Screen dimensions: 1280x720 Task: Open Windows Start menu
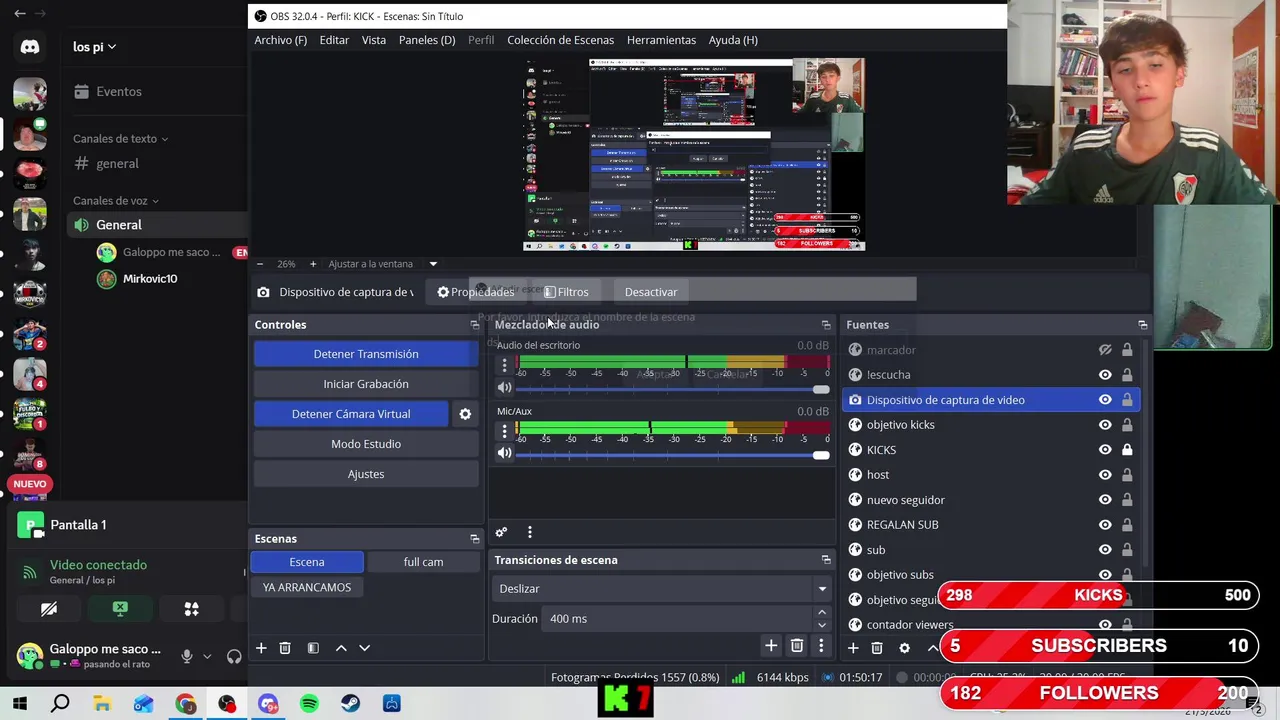coord(20,704)
